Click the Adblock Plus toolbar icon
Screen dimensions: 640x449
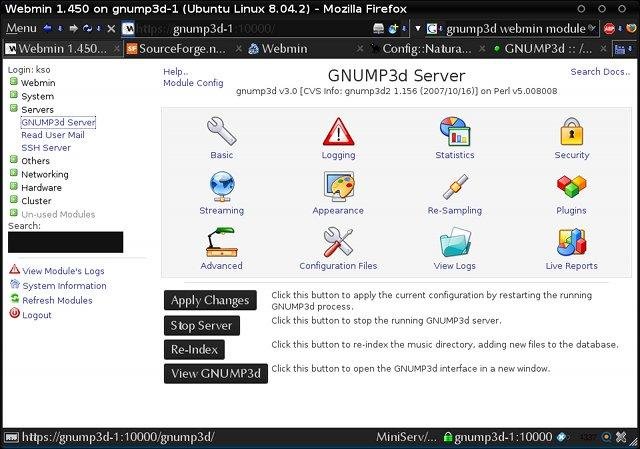609,29
